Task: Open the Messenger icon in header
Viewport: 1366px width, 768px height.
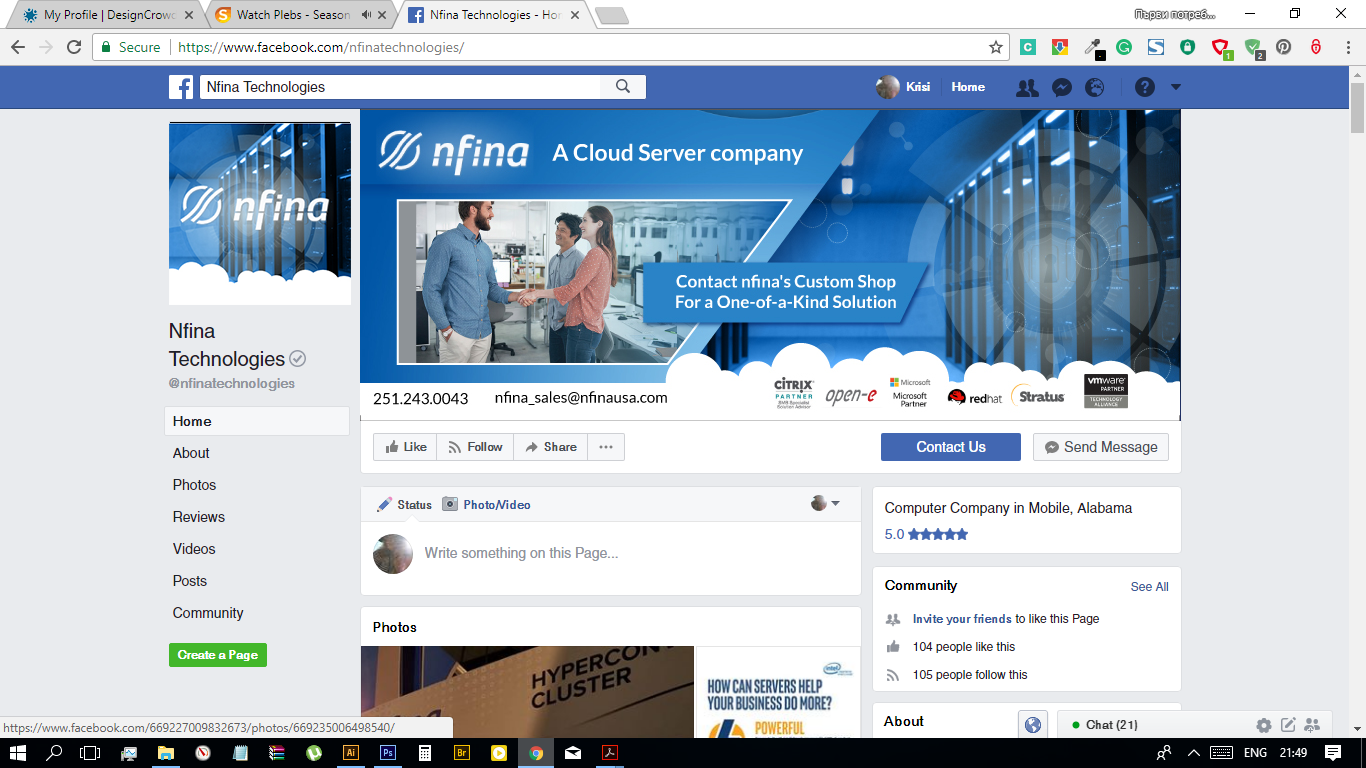Action: (1062, 87)
